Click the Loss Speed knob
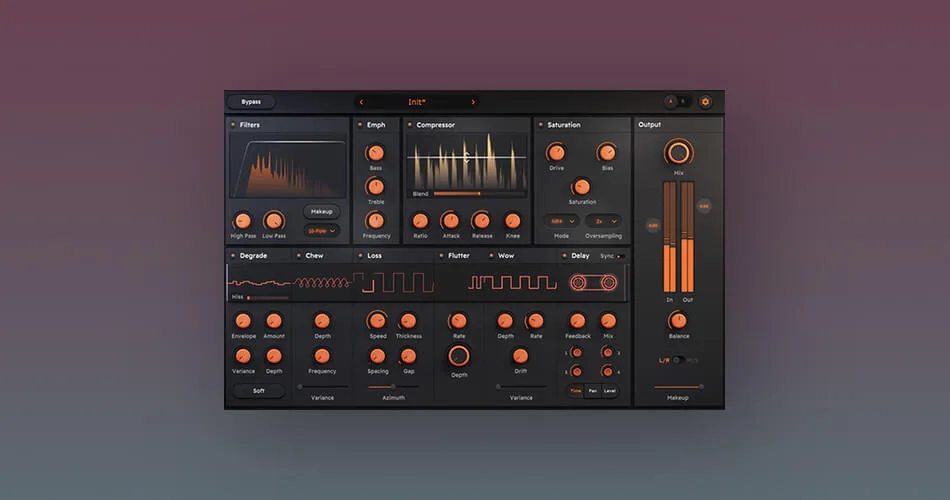The image size is (950, 500). tap(377, 321)
